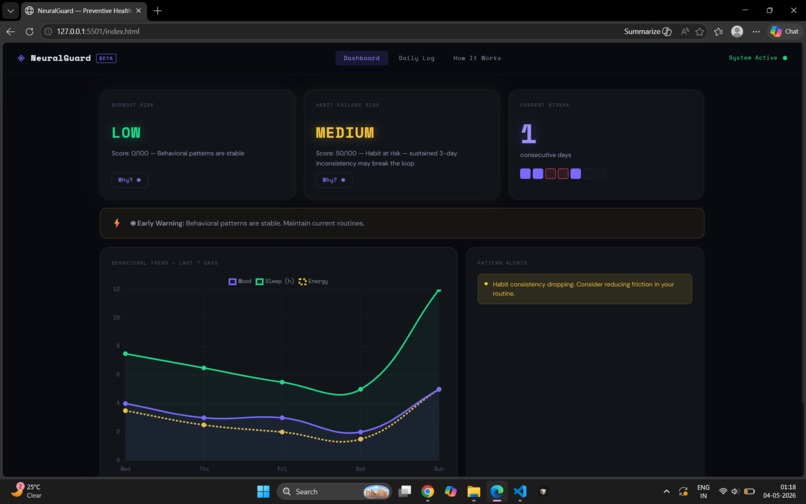The width and height of the screenshot is (806, 504).
Task: Reload the page with the refresh icon
Action: tap(29, 31)
